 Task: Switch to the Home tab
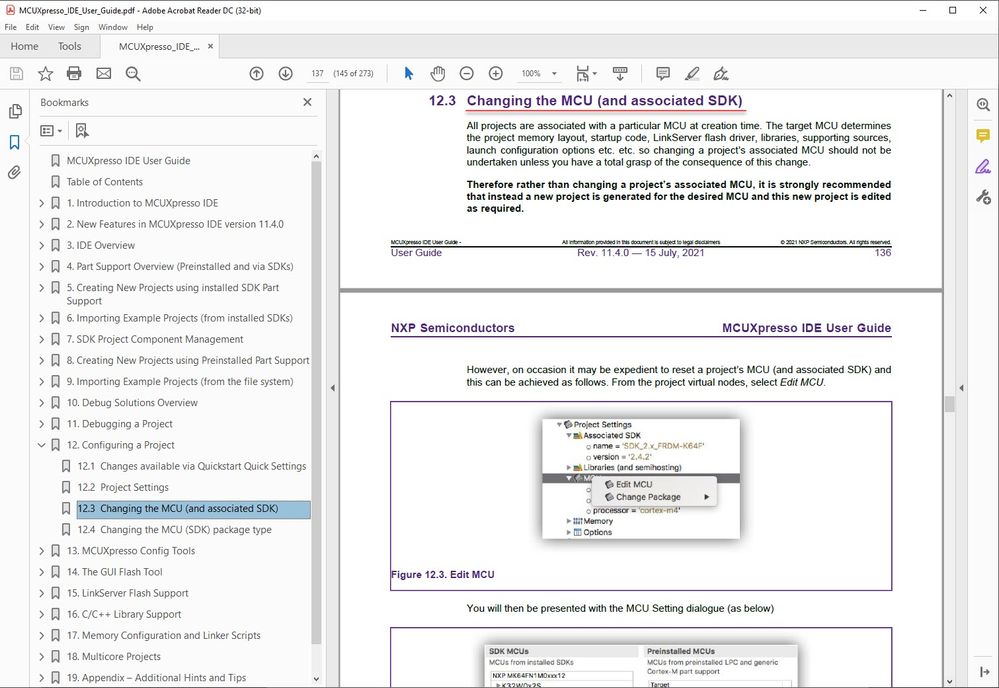point(24,46)
